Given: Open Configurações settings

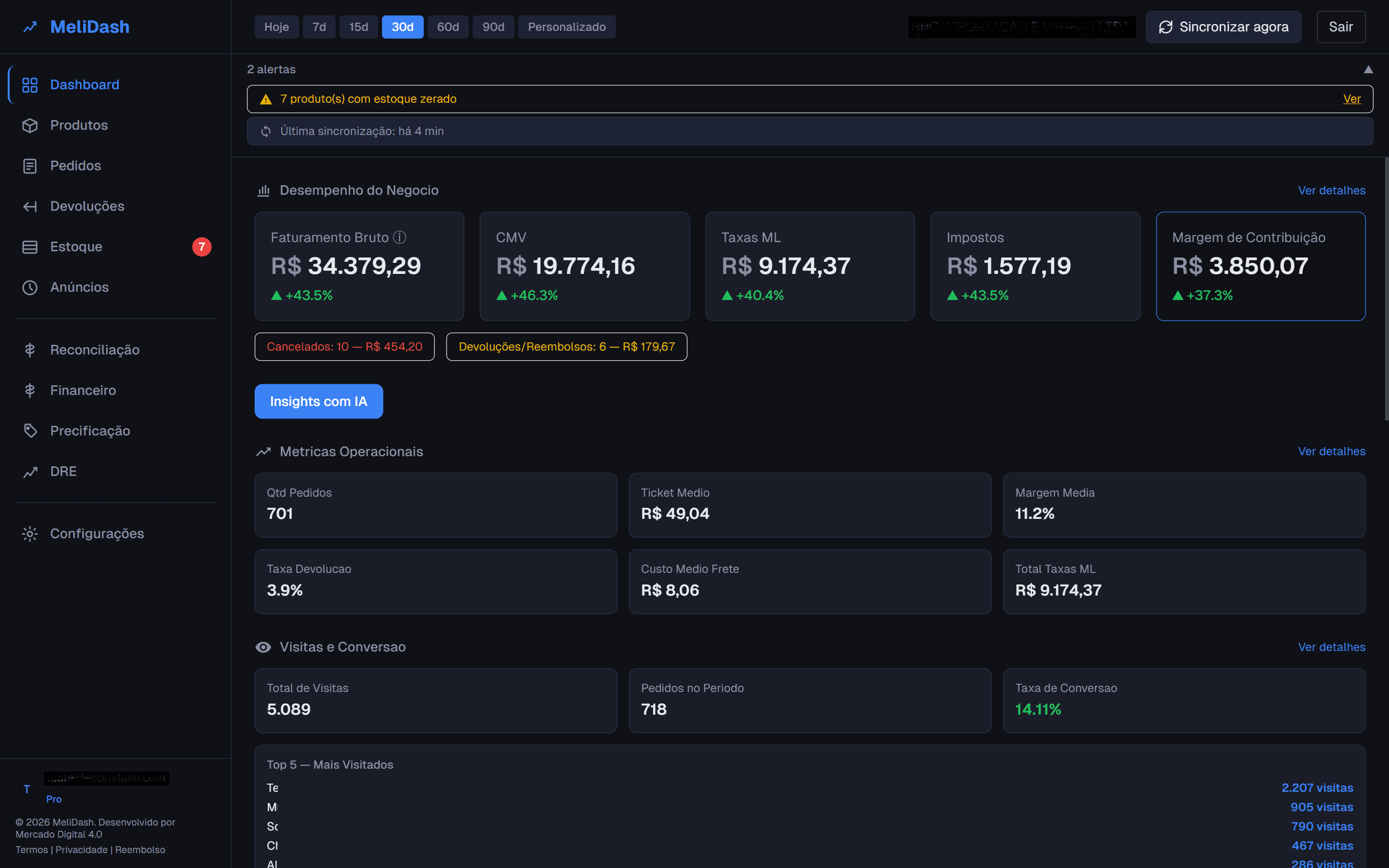Looking at the screenshot, I should [97, 533].
